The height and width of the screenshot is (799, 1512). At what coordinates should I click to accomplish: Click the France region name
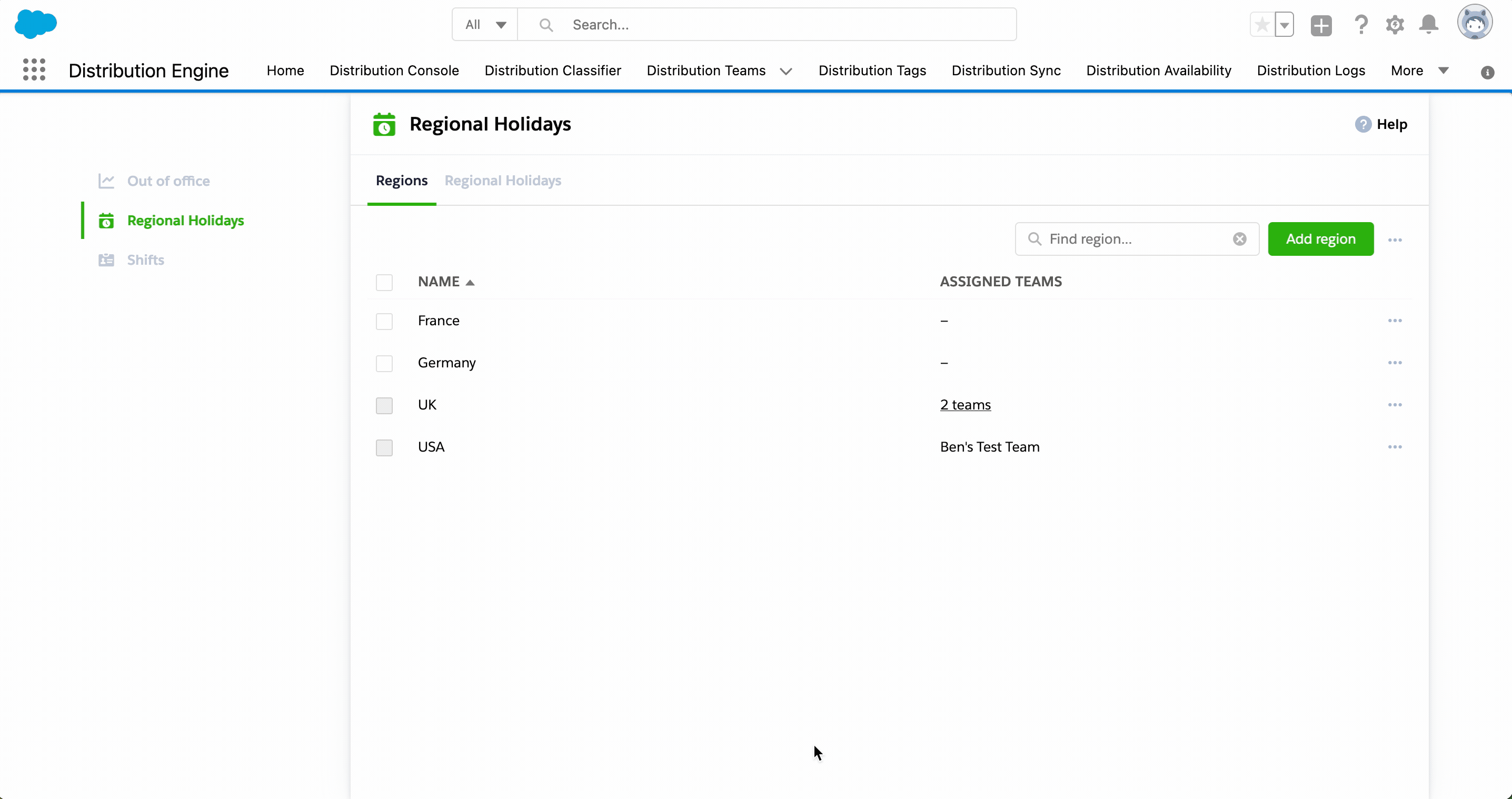coord(439,321)
